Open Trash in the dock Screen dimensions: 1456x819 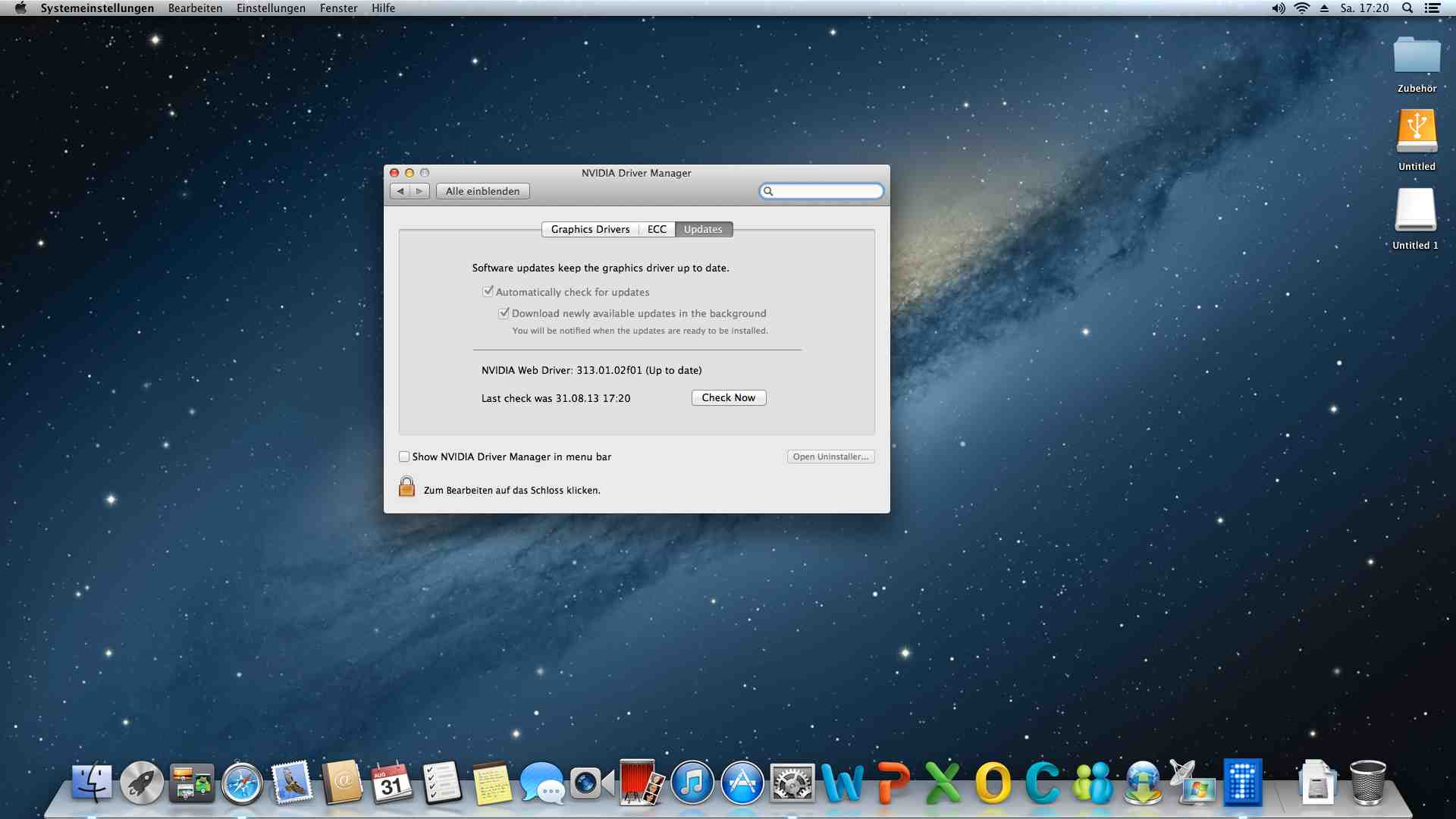tap(1368, 783)
